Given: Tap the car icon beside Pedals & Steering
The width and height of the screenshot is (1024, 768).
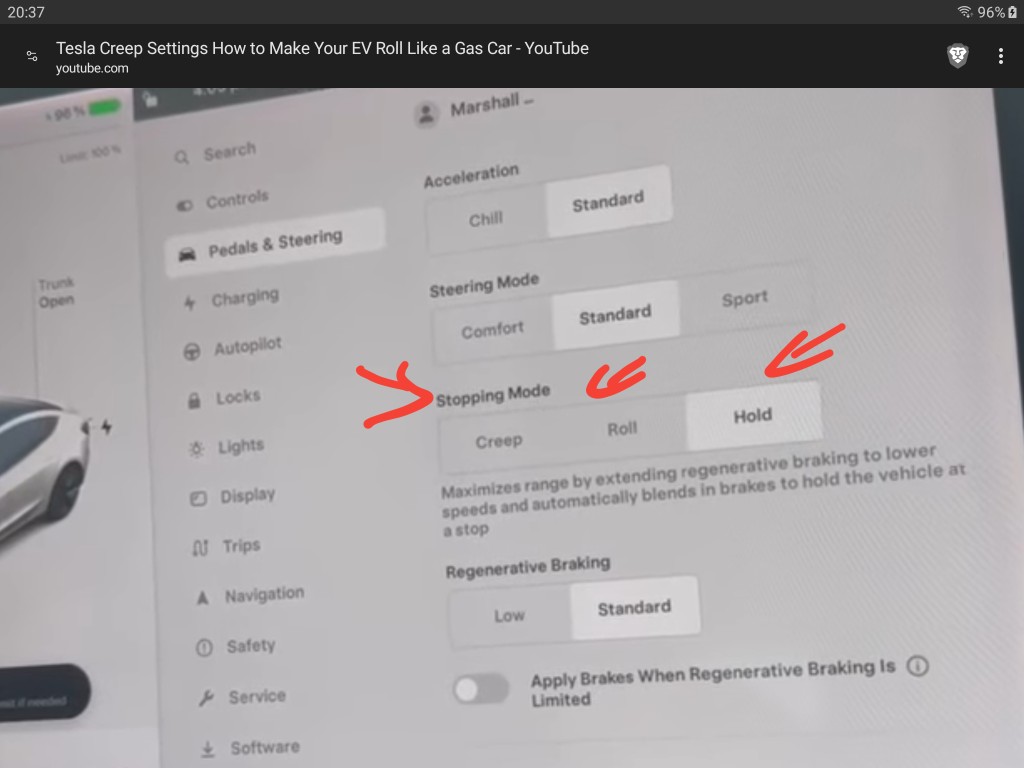Looking at the screenshot, I should click(x=187, y=254).
